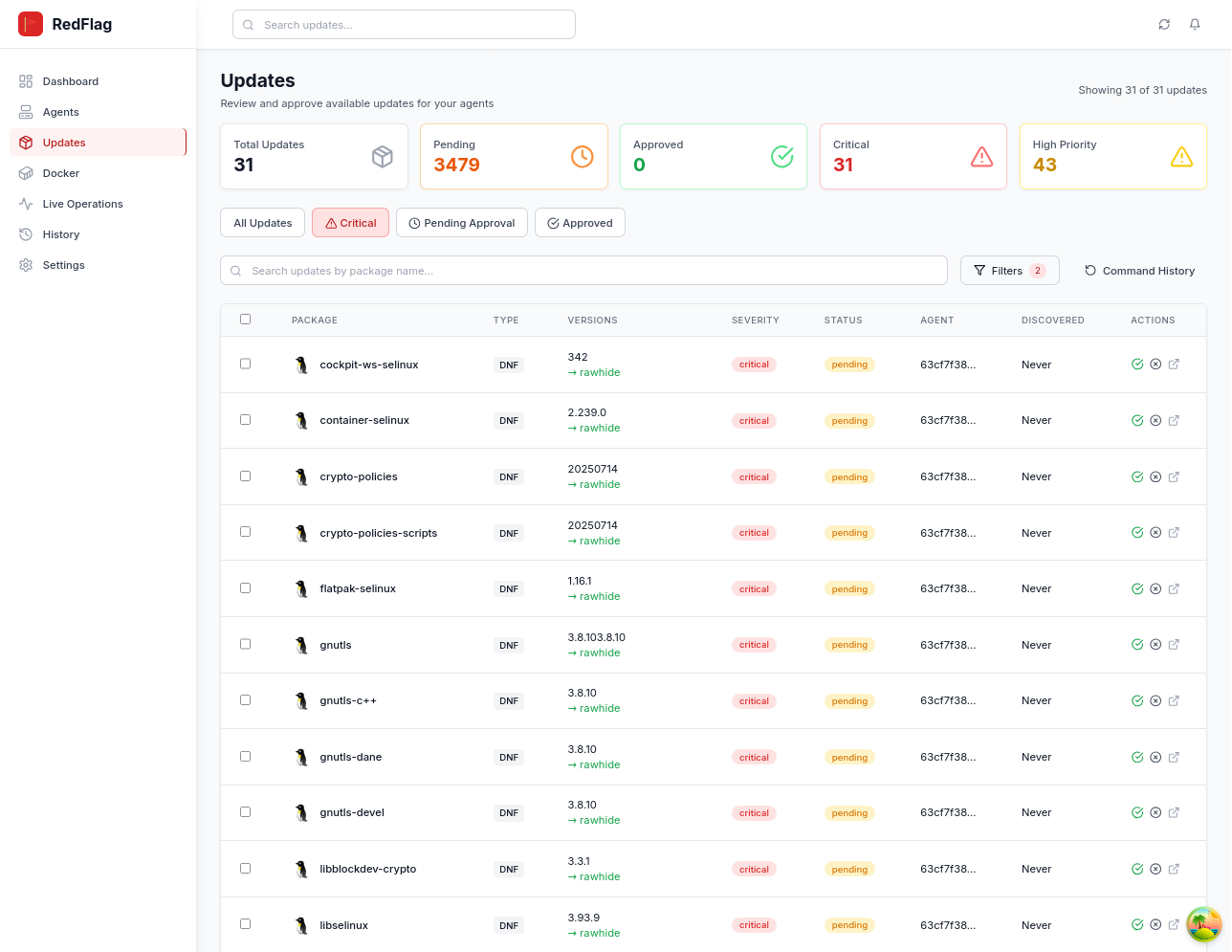Click the All Updates filter button
1232x952 pixels.
(262, 222)
